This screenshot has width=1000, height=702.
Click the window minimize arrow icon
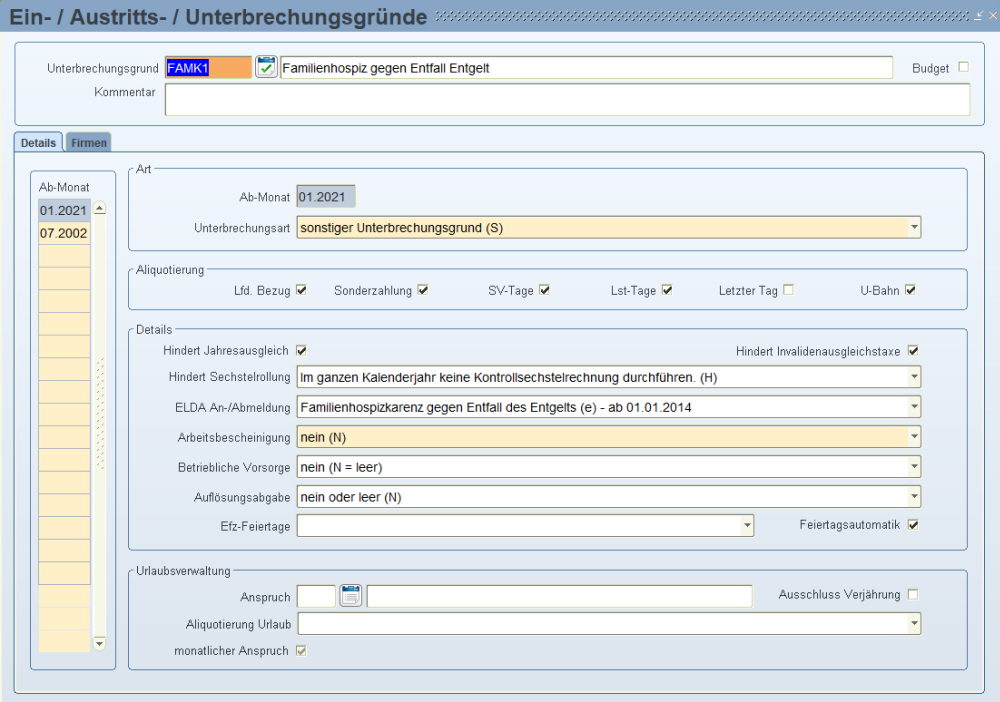[x=978, y=16]
